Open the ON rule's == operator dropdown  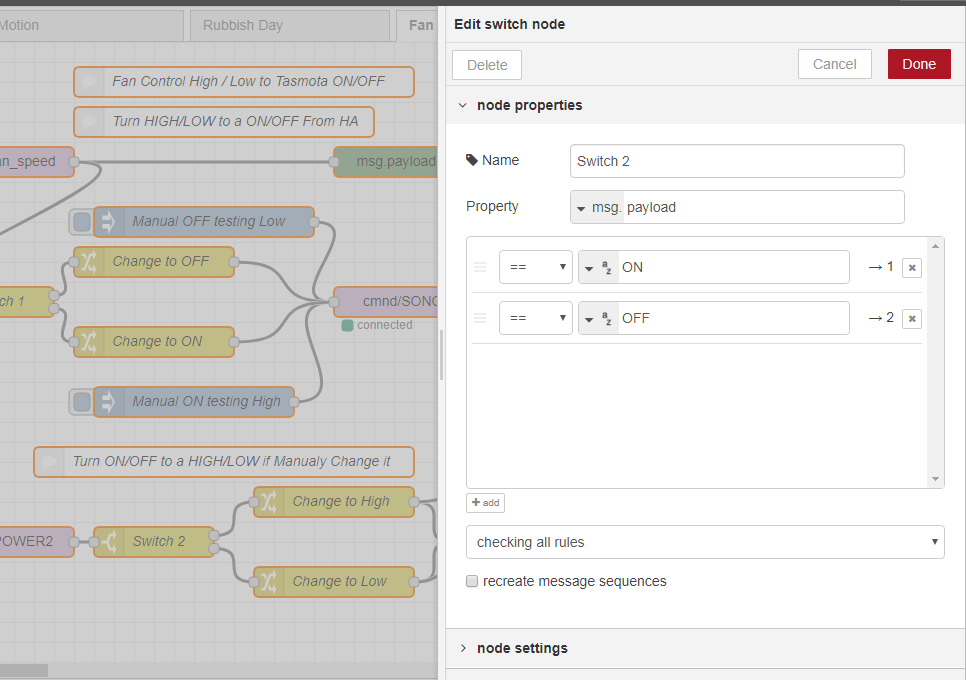(x=535, y=267)
